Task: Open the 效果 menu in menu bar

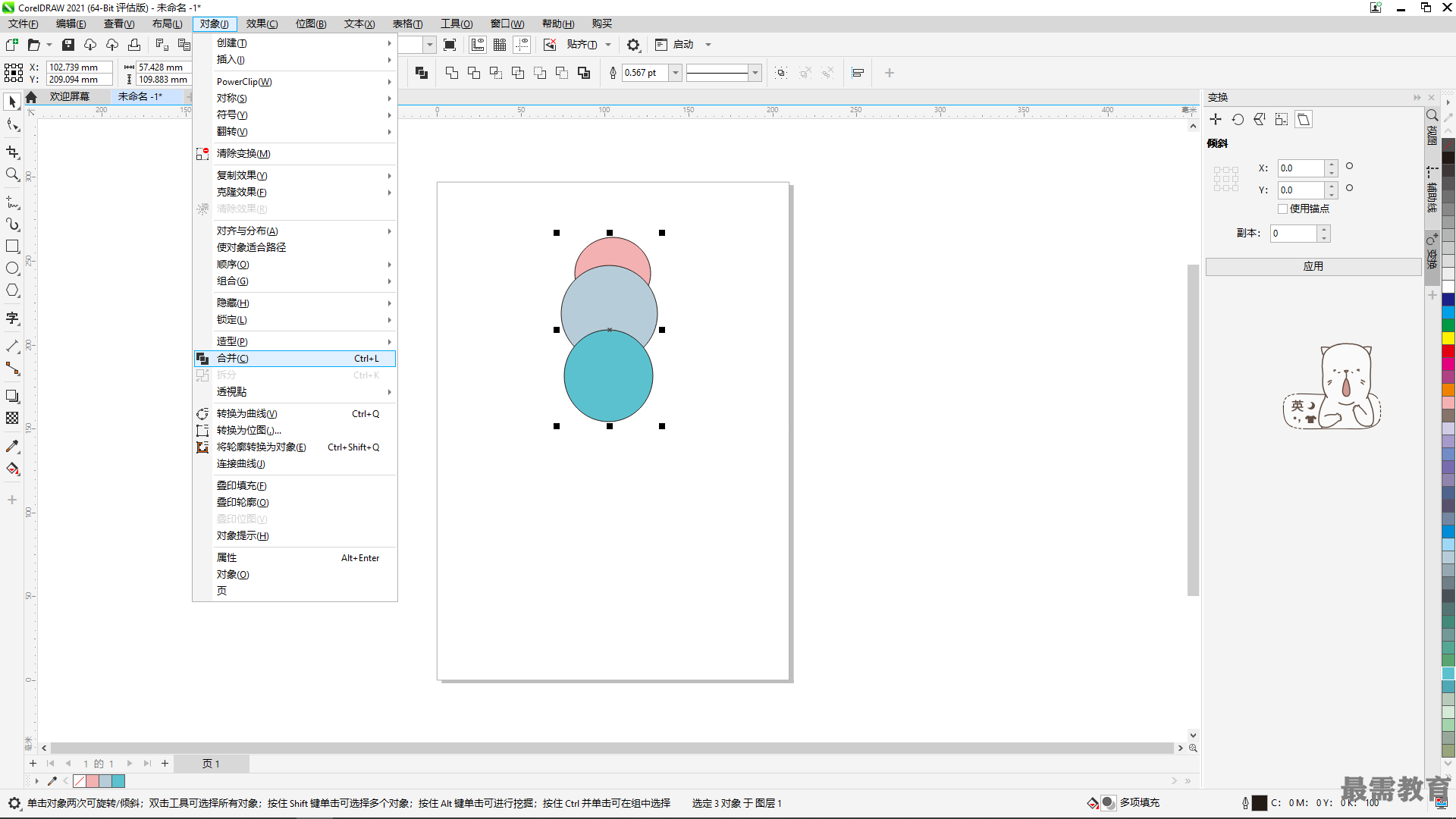Action: (x=262, y=24)
